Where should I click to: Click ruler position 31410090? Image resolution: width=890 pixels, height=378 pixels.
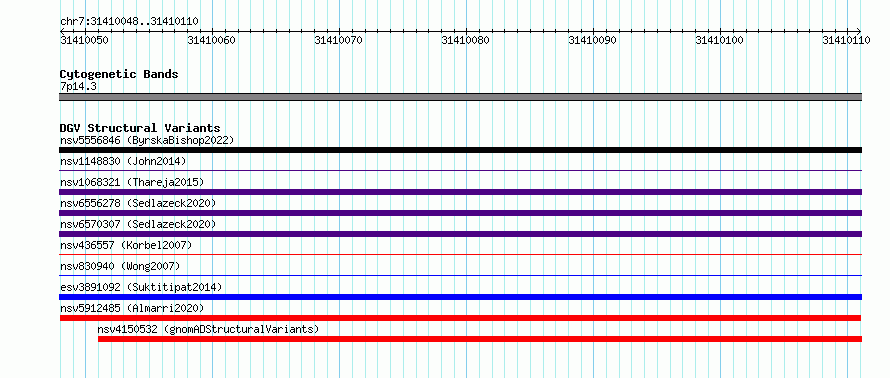tap(593, 40)
